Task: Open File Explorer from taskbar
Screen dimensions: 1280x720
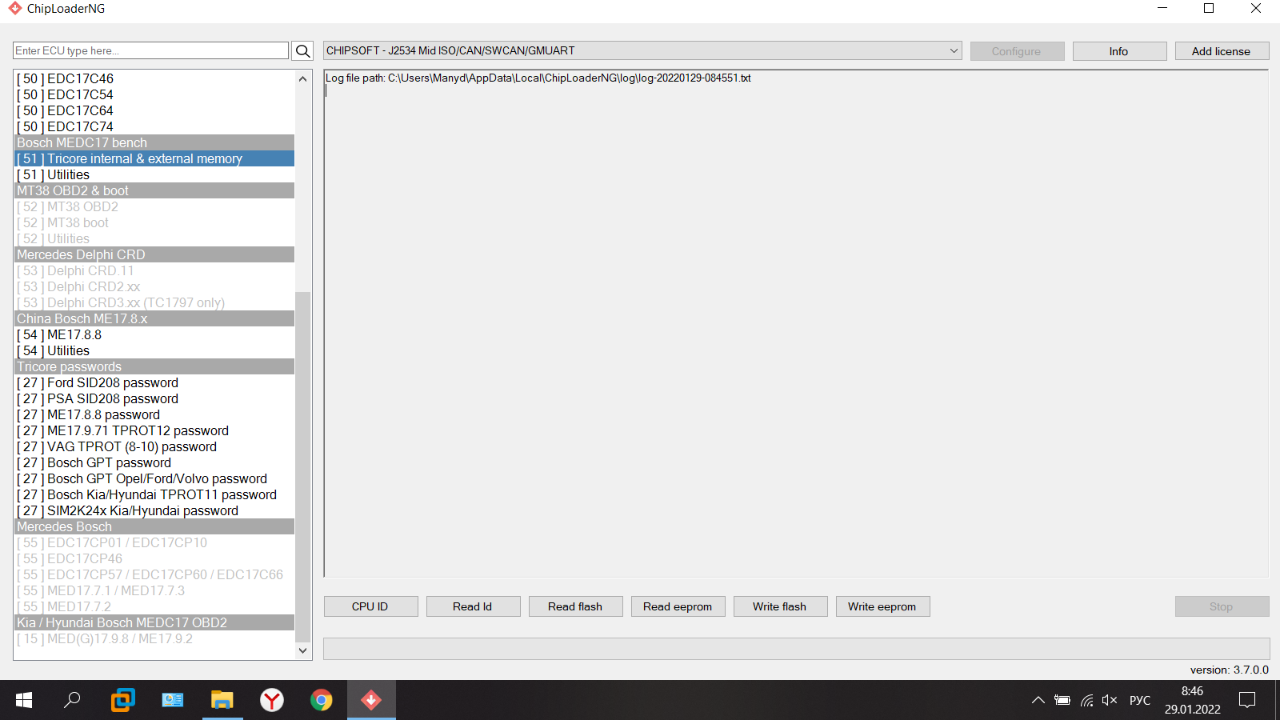Action: pos(221,700)
